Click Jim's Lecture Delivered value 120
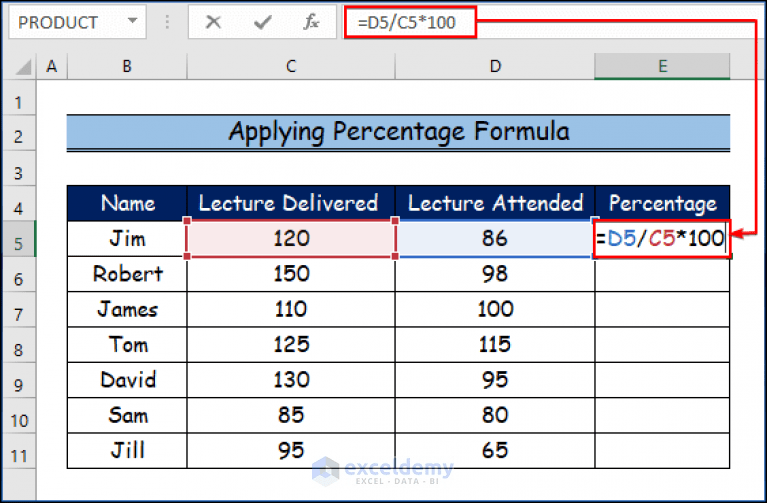This screenshot has height=503, width=767. [x=291, y=239]
